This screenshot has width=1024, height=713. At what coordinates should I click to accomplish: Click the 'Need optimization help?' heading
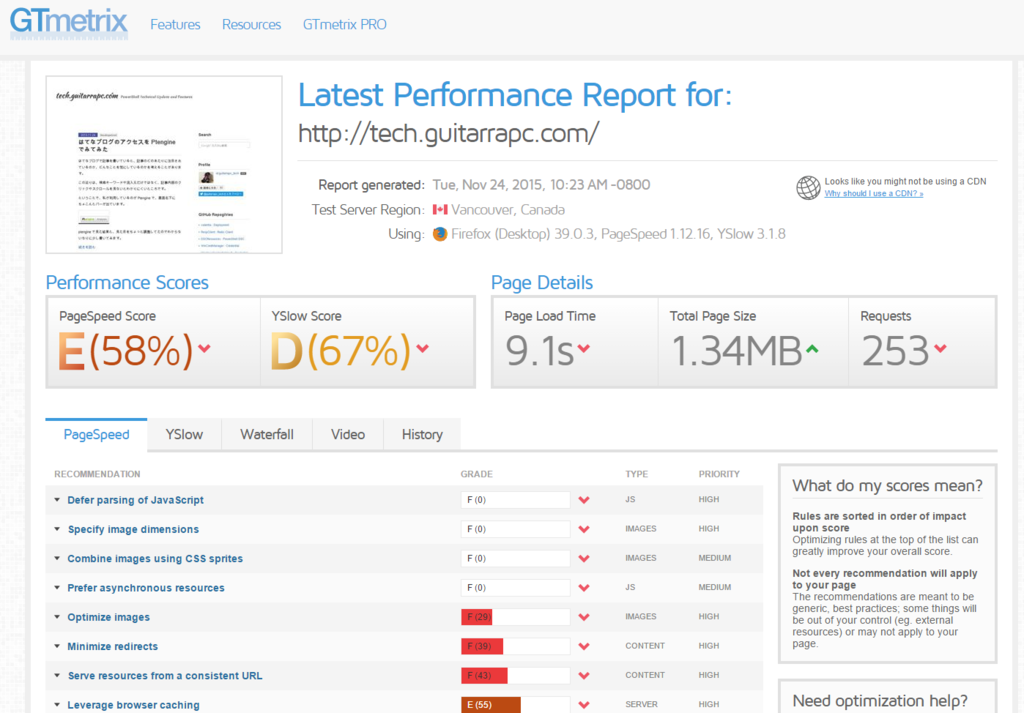pos(880,701)
